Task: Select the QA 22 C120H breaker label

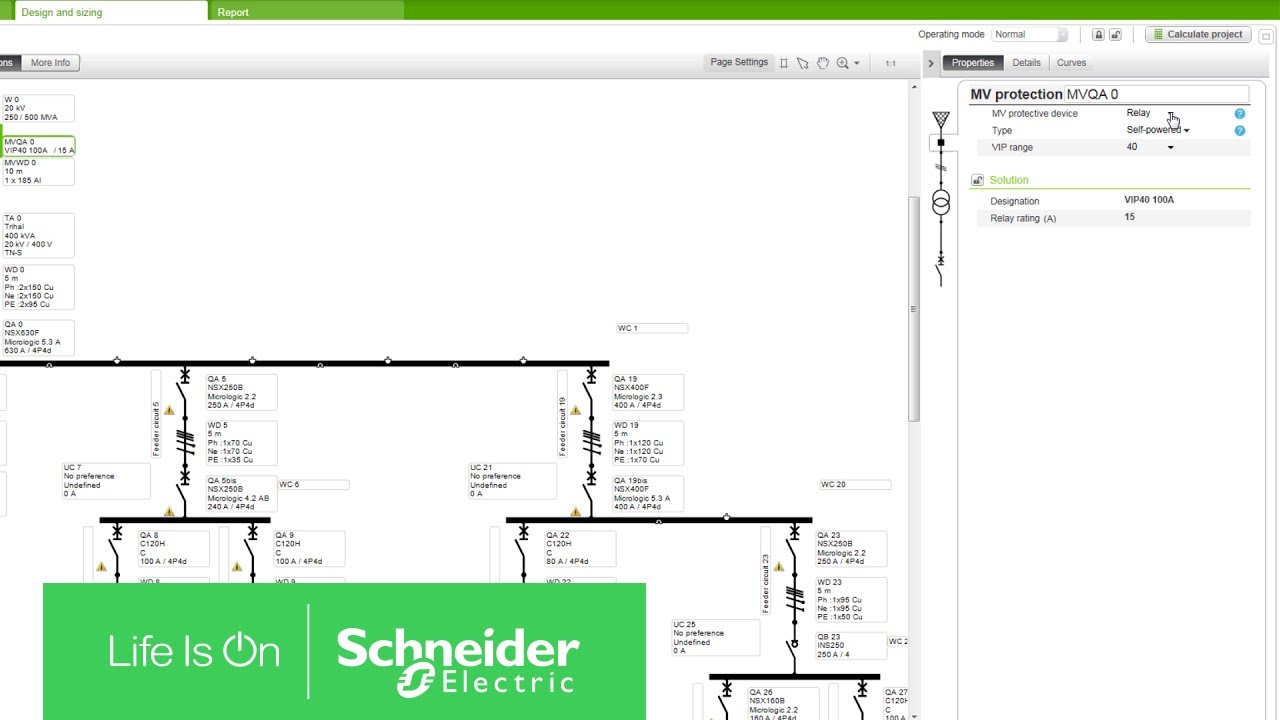Action: pos(580,549)
